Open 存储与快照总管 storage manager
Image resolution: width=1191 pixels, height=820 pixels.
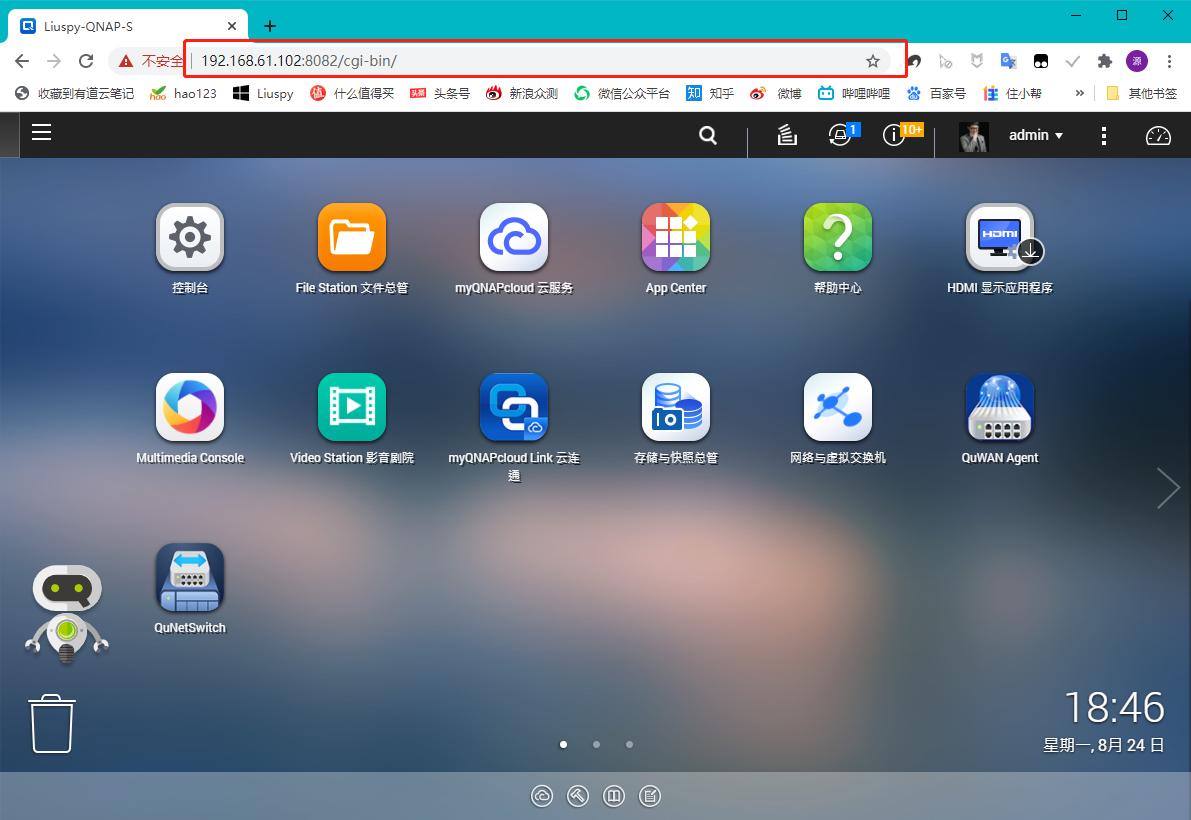tap(676, 408)
